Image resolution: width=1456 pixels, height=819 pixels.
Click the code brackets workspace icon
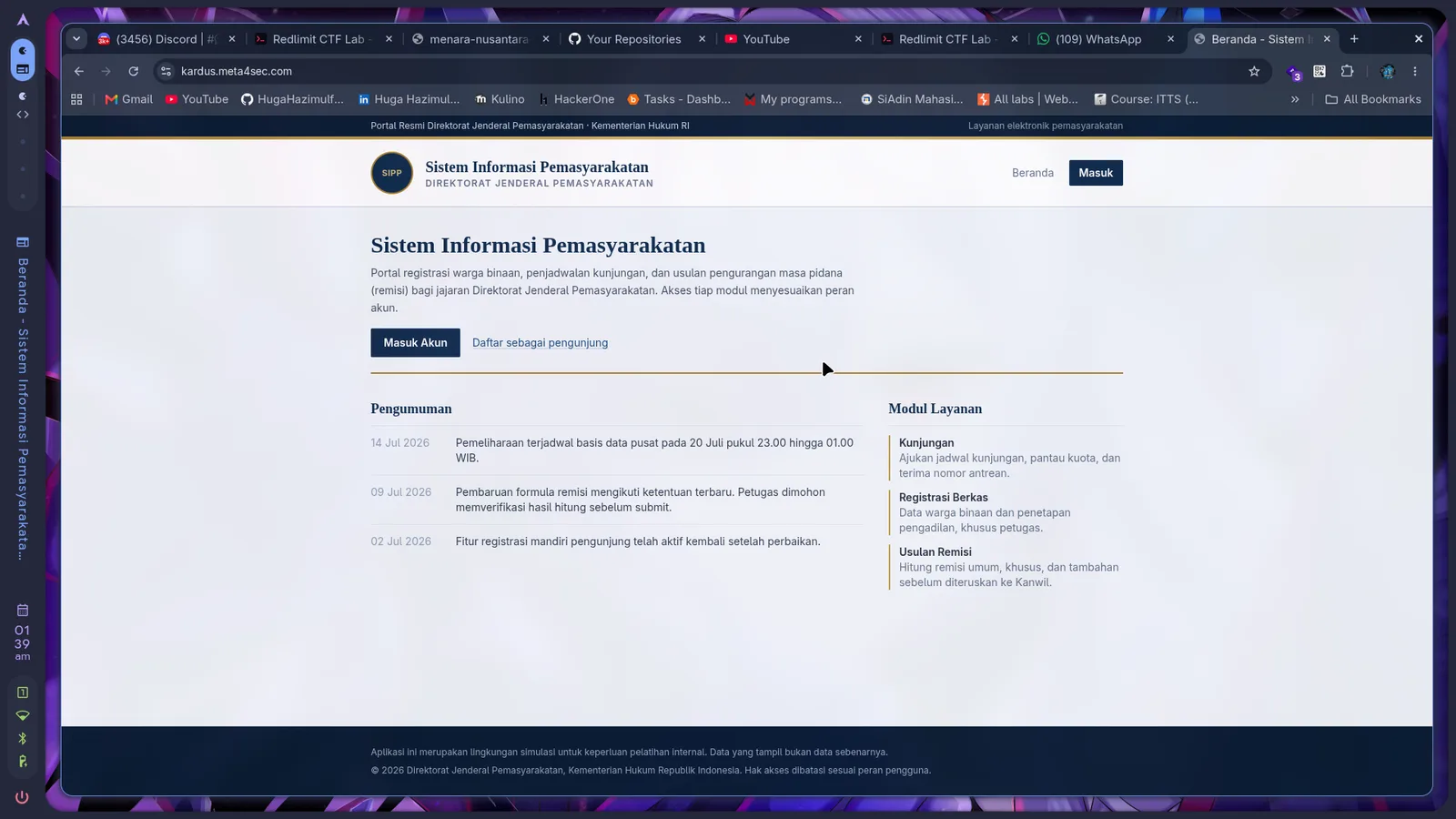[x=23, y=115]
